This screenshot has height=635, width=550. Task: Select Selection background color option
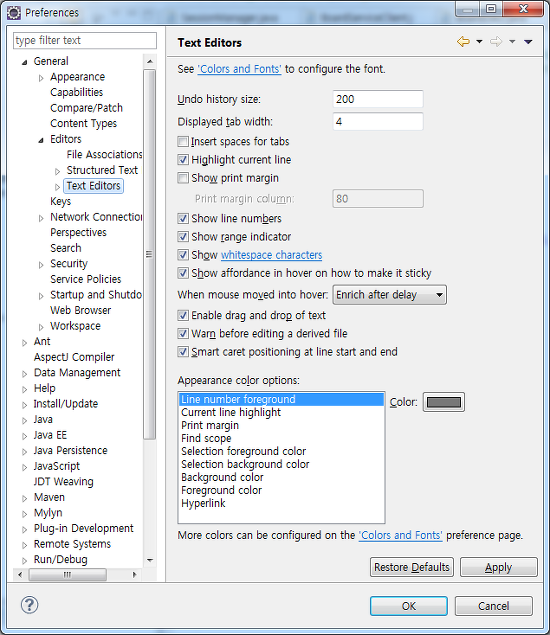[x=281, y=464]
